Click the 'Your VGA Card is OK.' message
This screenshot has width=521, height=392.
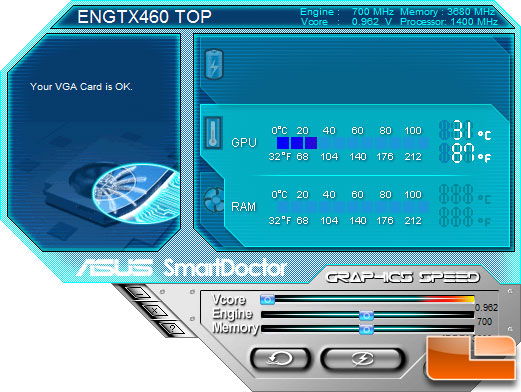[x=81, y=87]
